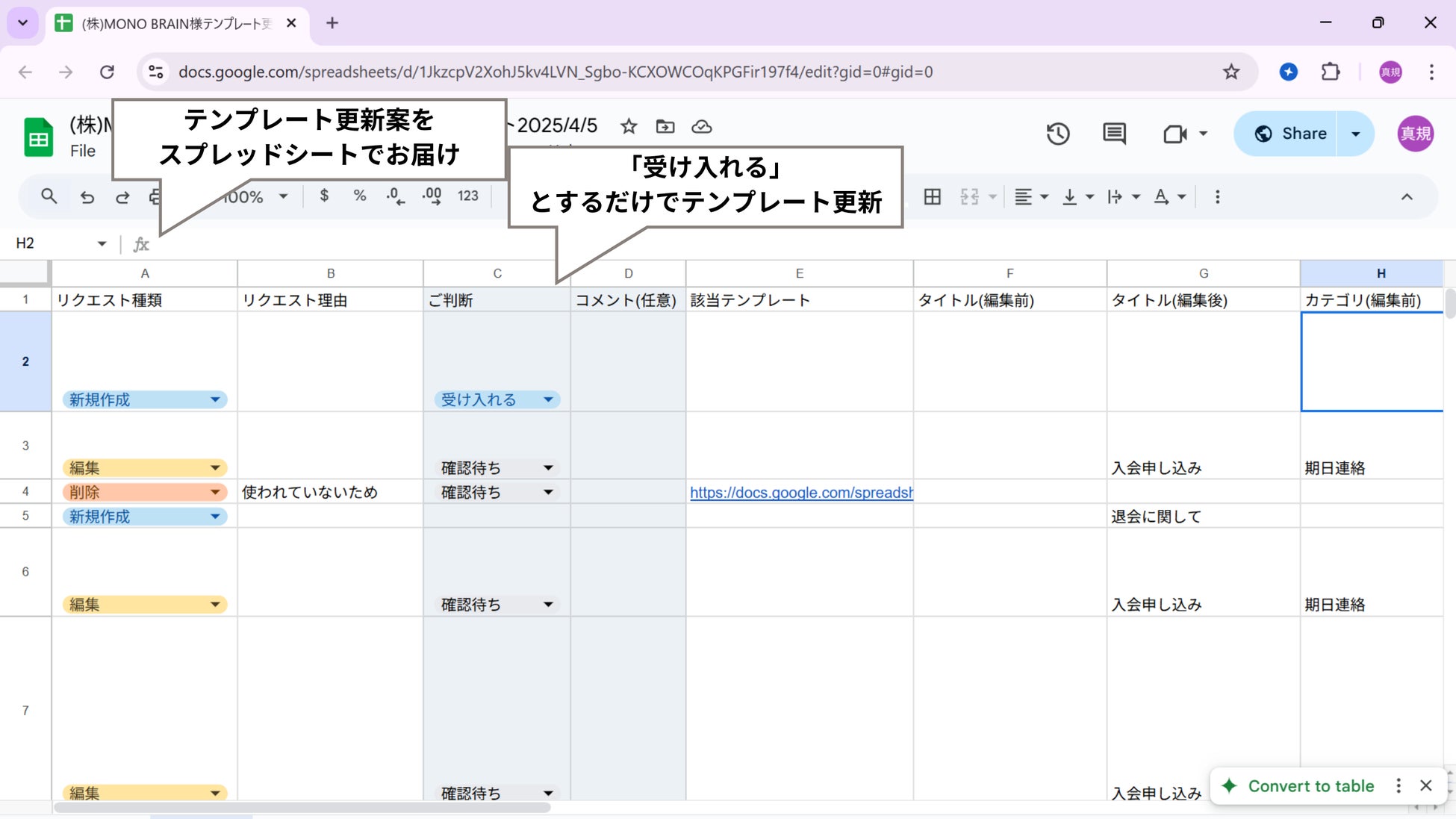Open docs.google.com link in row 4

800,493
